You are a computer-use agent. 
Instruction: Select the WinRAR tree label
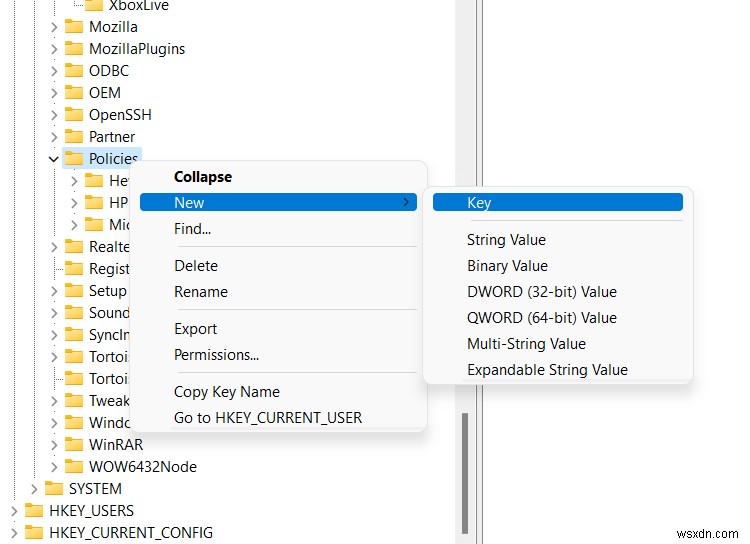point(116,444)
